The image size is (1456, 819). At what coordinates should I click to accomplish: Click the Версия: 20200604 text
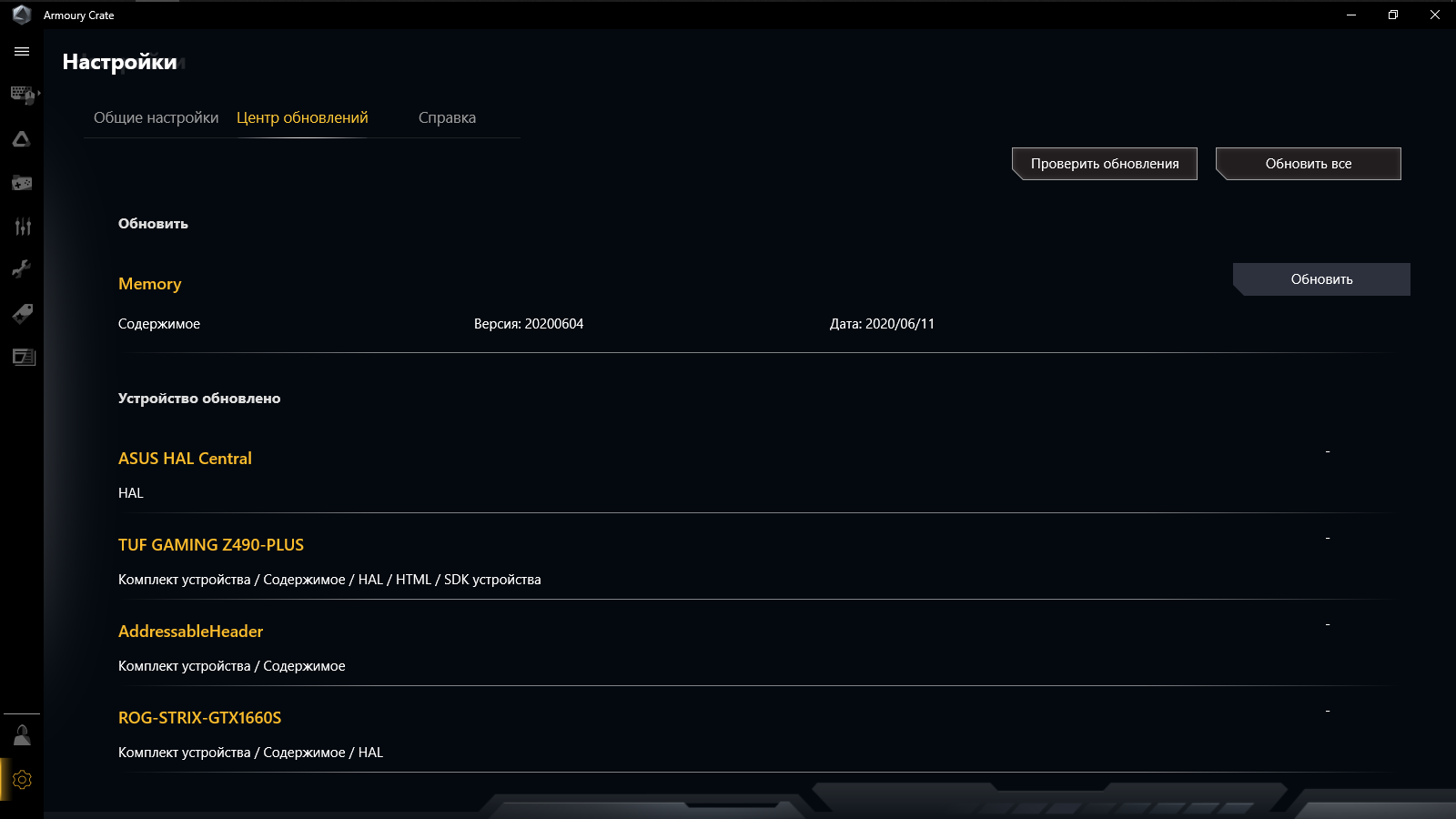point(529,324)
